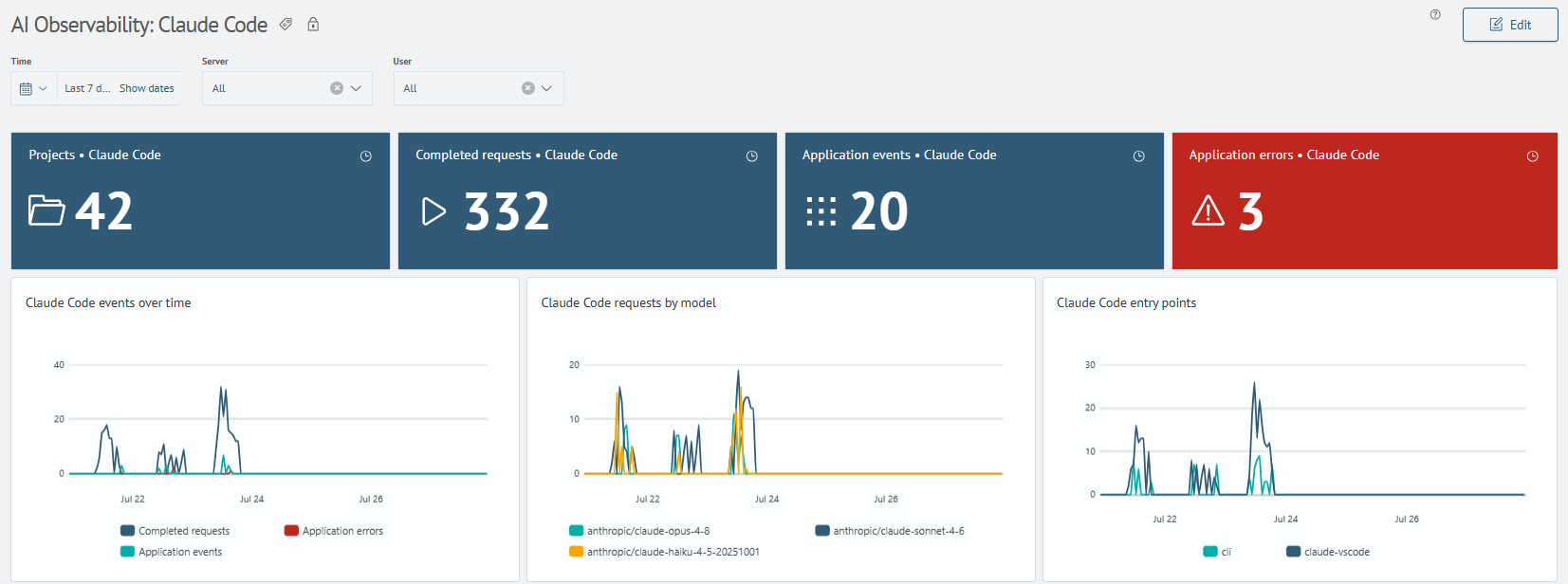Click the Completed requests count 332
The image size is (1568, 584).
pos(507,211)
